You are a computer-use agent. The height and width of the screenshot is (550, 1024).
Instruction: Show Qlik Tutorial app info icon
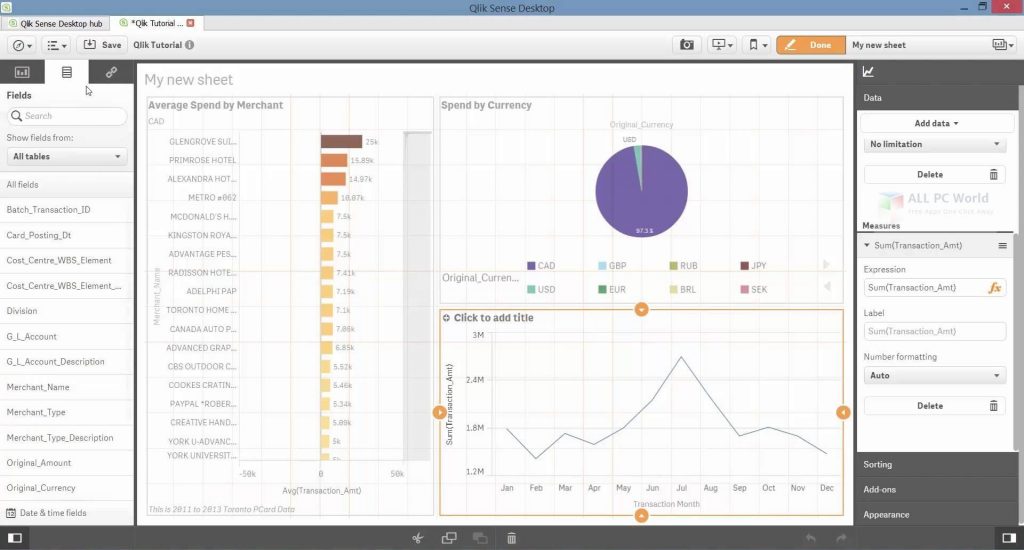189,45
